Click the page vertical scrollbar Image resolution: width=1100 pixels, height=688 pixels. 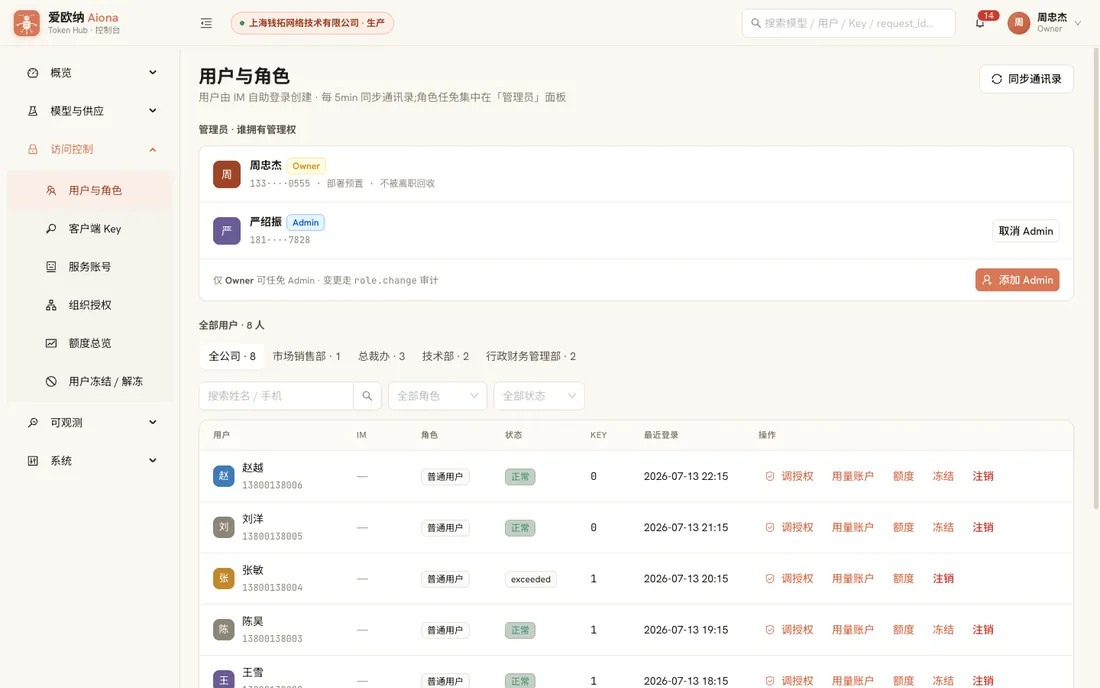click(x=1096, y=278)
